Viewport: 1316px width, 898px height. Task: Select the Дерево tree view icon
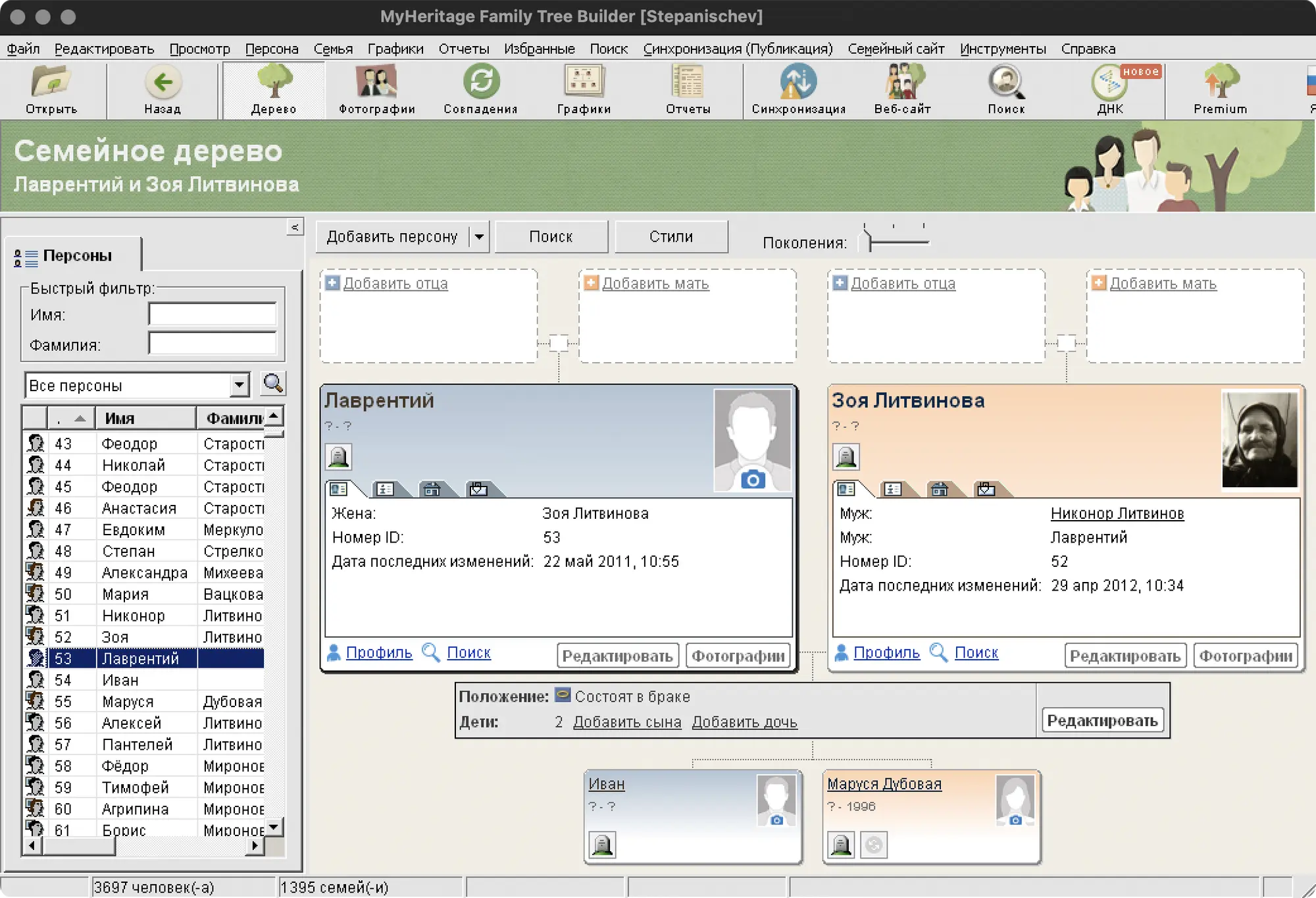274,90
